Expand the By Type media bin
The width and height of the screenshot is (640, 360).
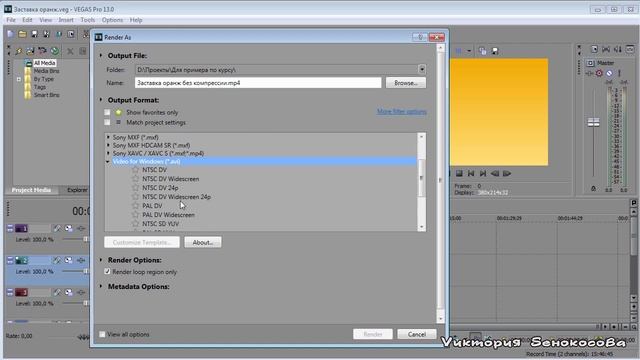tap(19, 79)
